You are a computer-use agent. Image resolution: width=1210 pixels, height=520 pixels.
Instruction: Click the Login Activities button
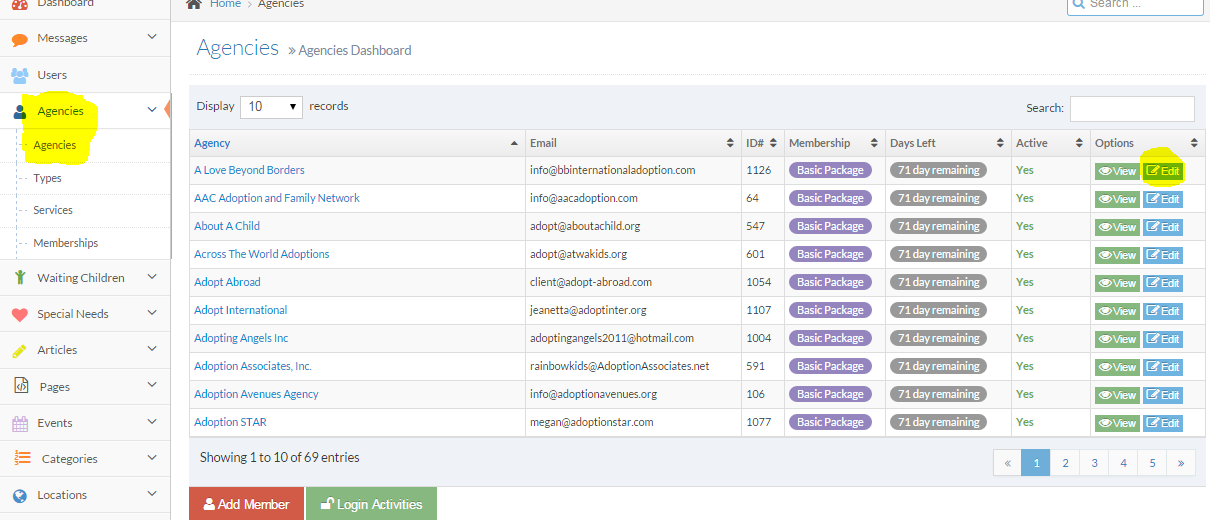(x=371, y=504)
